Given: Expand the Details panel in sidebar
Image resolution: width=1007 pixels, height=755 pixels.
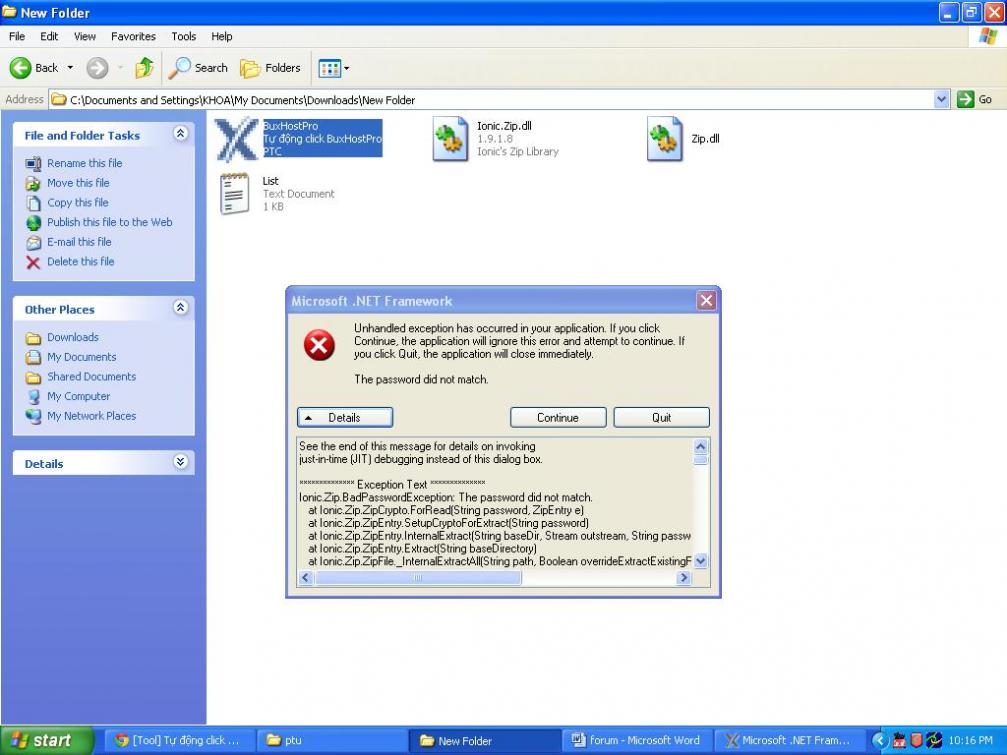Looking at the screenshot, I should click(x=180, y=462).
